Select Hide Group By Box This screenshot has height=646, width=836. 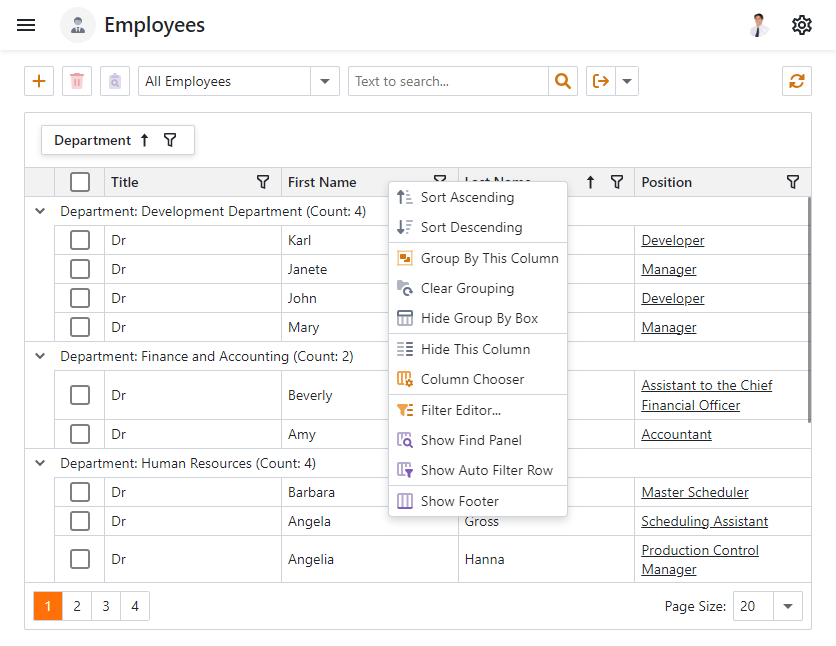click(x=478, y=318)
